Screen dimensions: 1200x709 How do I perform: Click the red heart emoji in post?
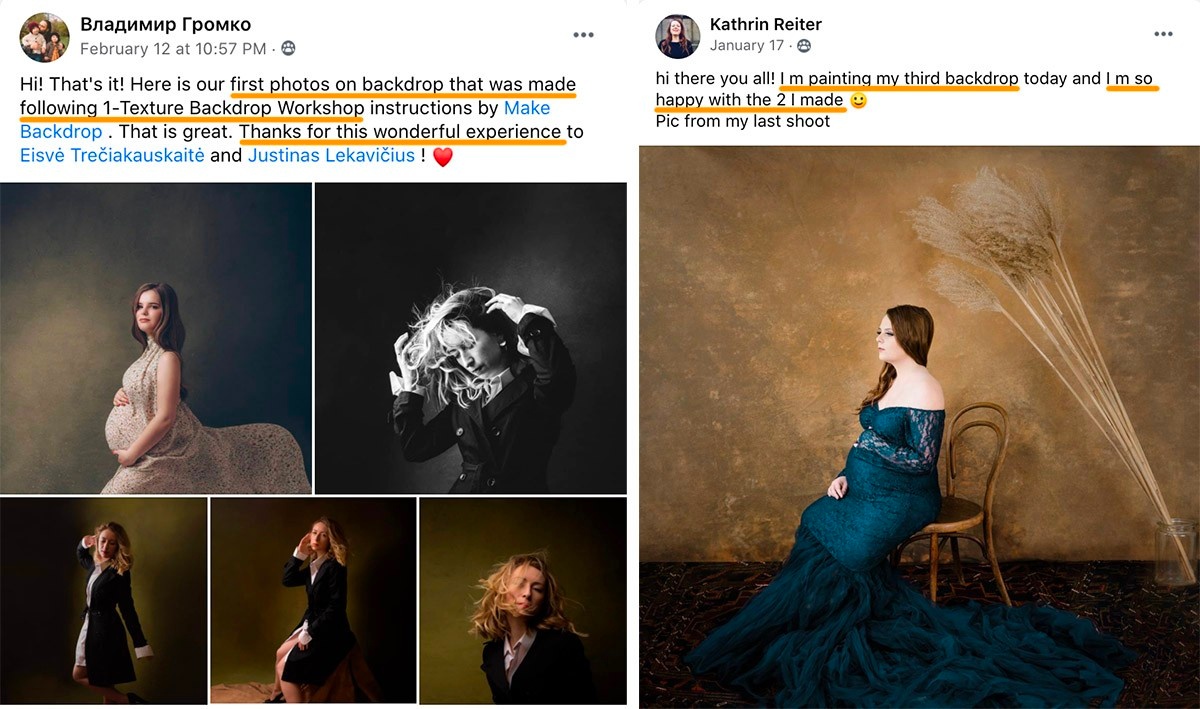click(442, 156)
